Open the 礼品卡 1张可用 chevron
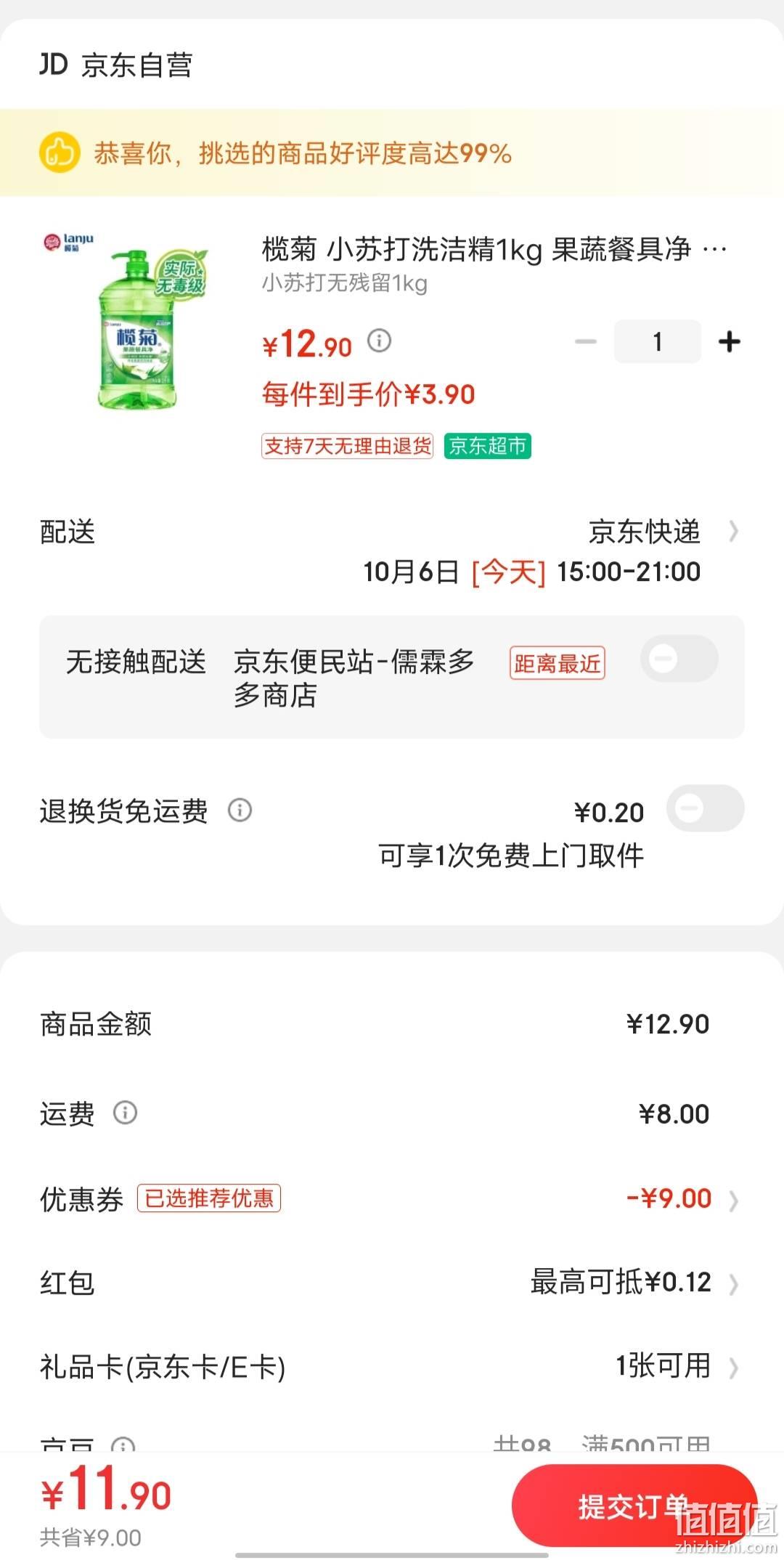 coord(733,1368)
